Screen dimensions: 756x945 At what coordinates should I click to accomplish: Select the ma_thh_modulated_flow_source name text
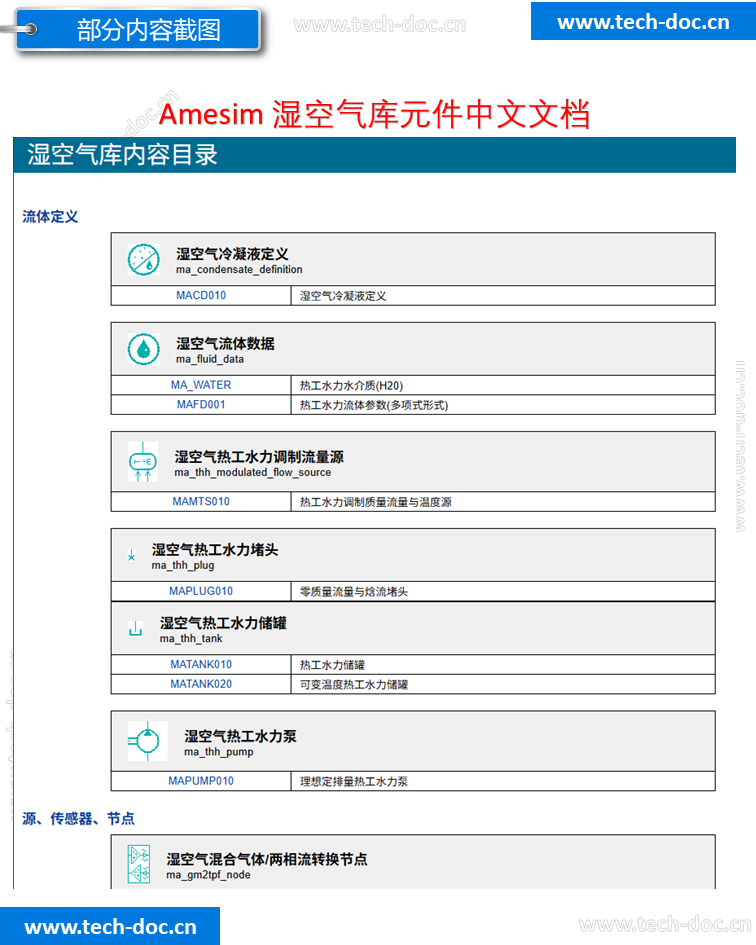click(x=253, y=472)
